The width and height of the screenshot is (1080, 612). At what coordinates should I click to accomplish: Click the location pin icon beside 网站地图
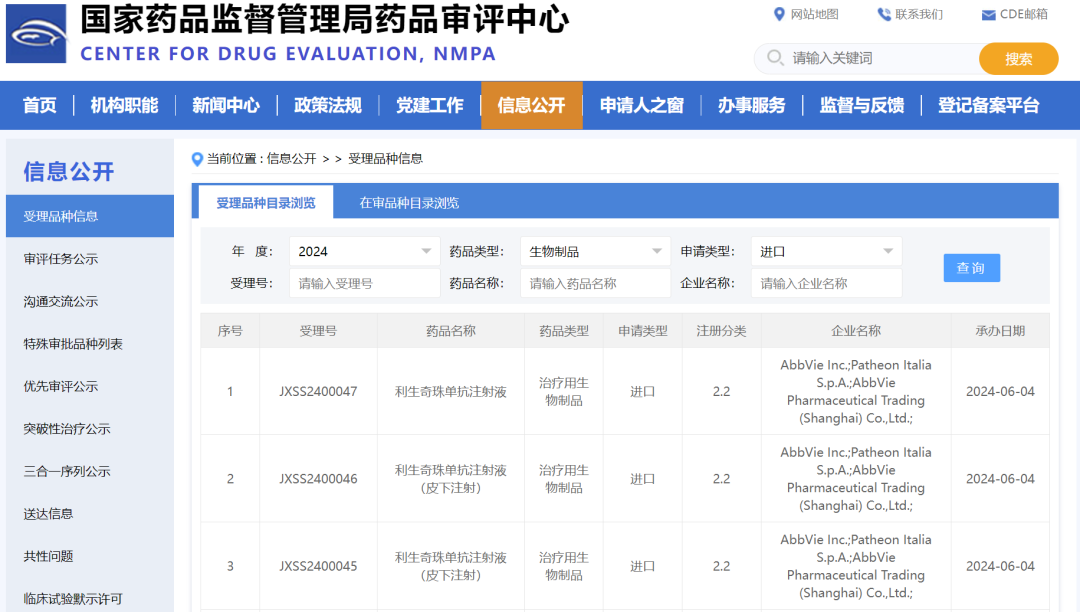tap(777, 14)
